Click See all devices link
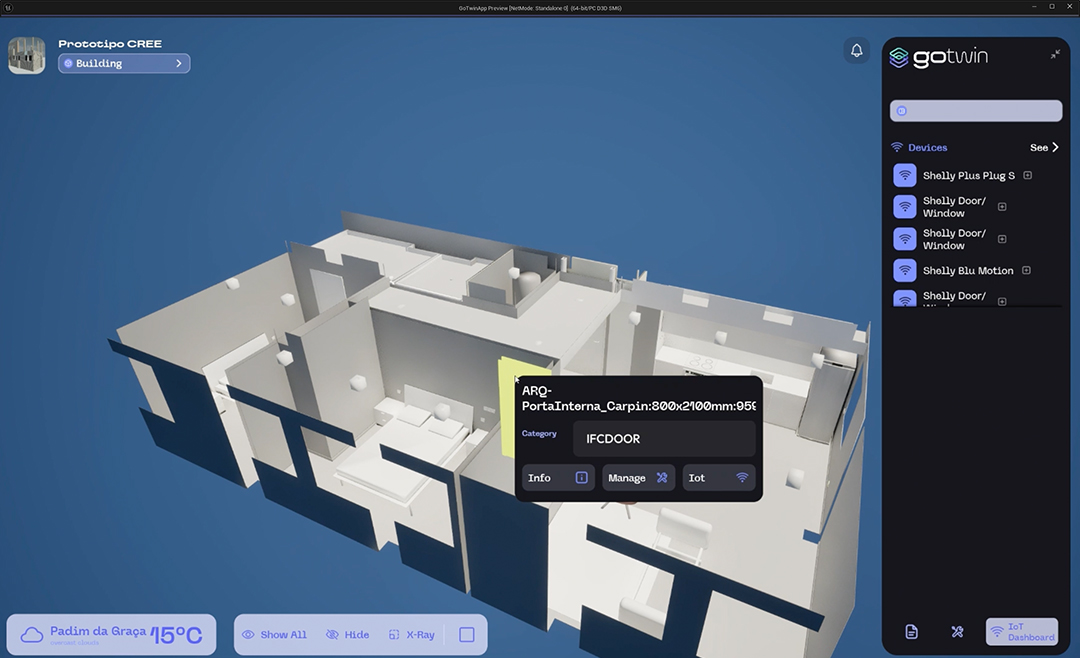This screenshot has width=1080, height=658. tap(1044, 147)
